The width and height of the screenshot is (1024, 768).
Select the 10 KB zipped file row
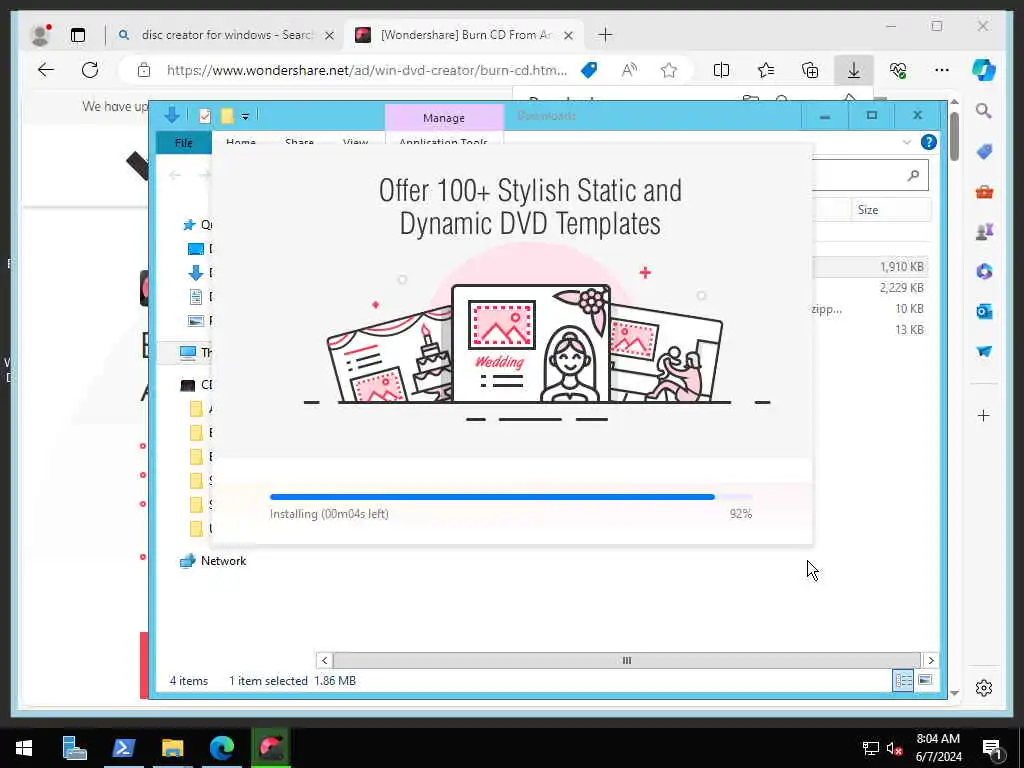pyautogui.click(x=871, y=308)
